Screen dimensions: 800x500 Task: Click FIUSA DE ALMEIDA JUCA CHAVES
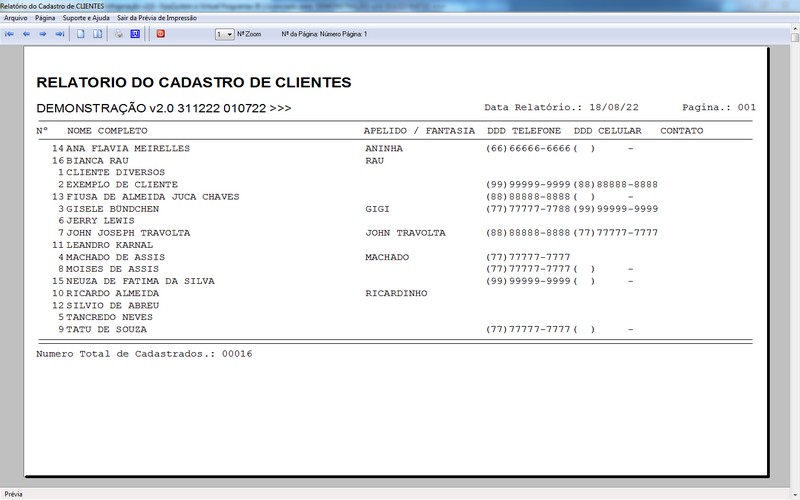coord(153,197)
